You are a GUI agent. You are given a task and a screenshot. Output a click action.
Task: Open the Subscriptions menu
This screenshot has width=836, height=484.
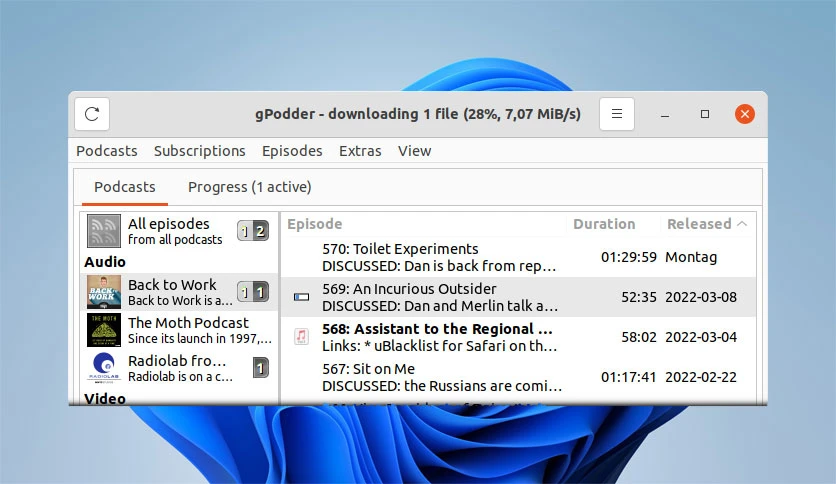tap(200, 151)
